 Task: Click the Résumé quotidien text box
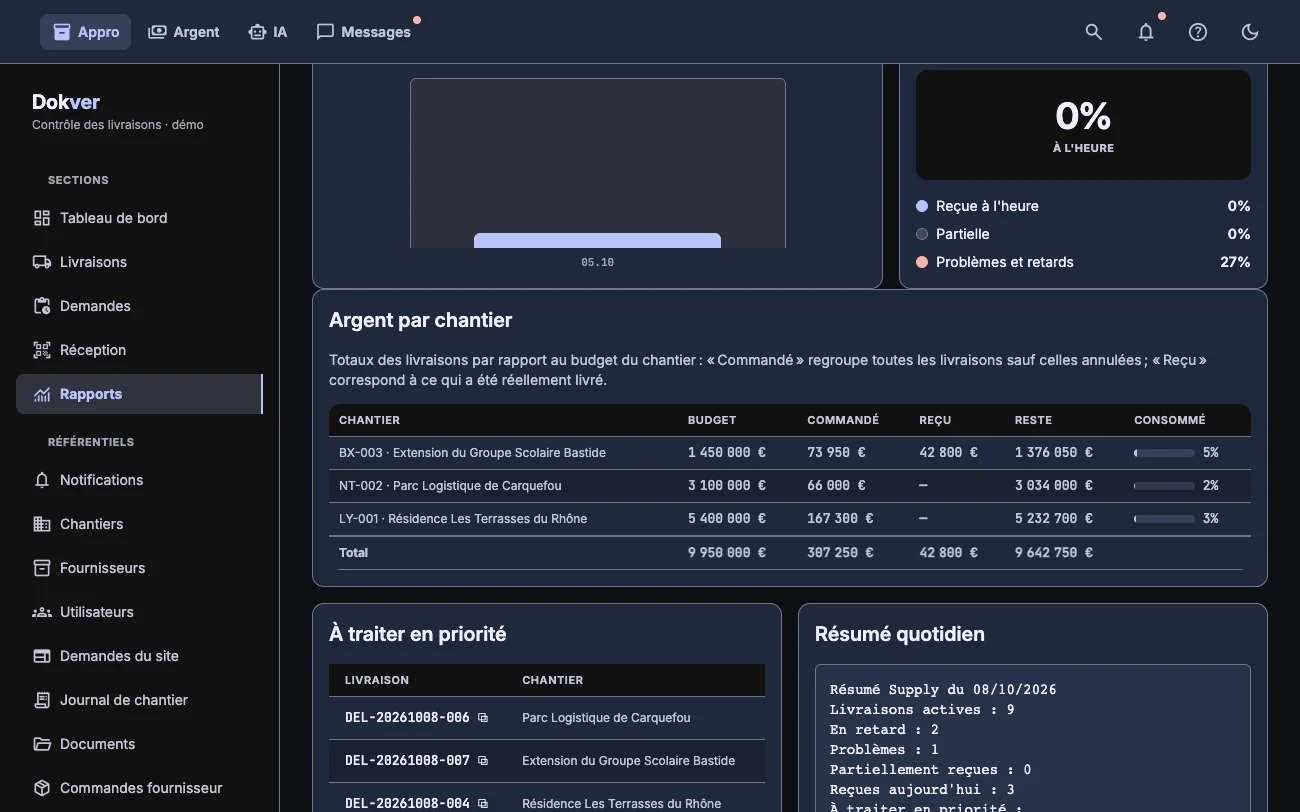[x=1033, y=738]
